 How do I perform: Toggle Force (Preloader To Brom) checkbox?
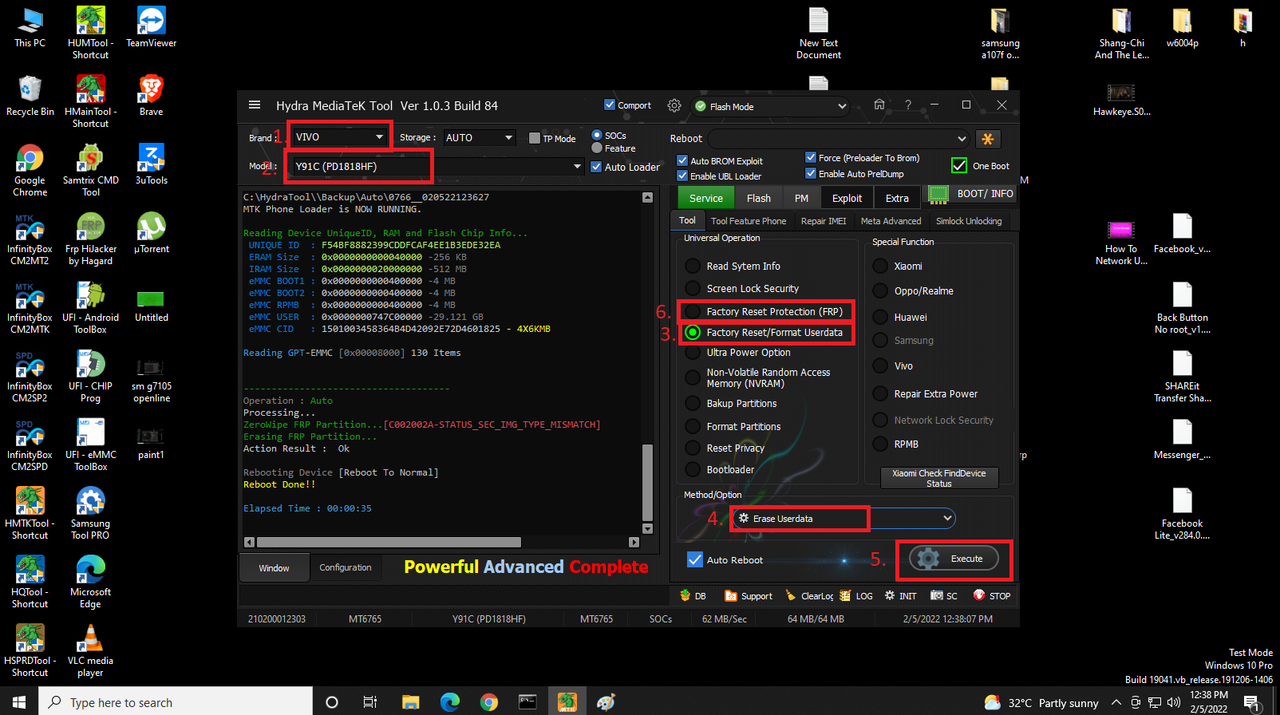click(x=862, y=158)
